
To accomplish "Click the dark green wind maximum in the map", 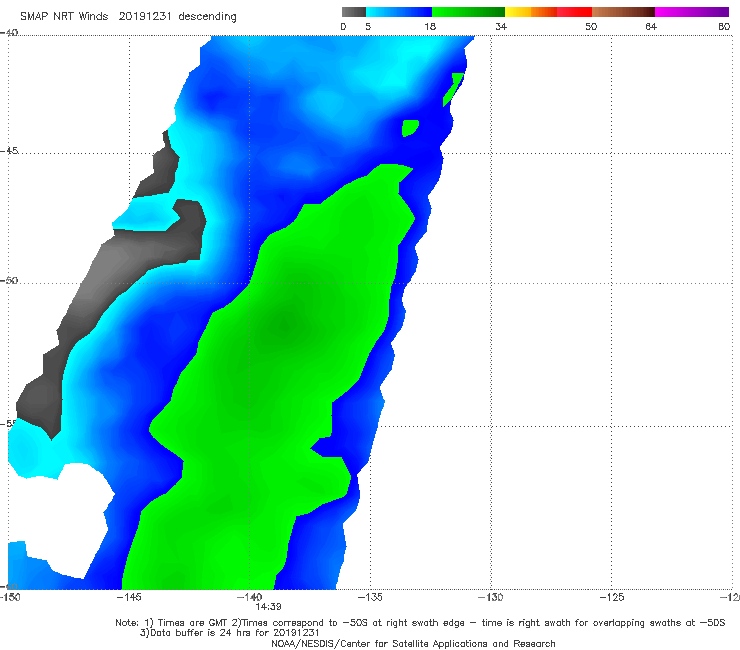I will [284, 325].
